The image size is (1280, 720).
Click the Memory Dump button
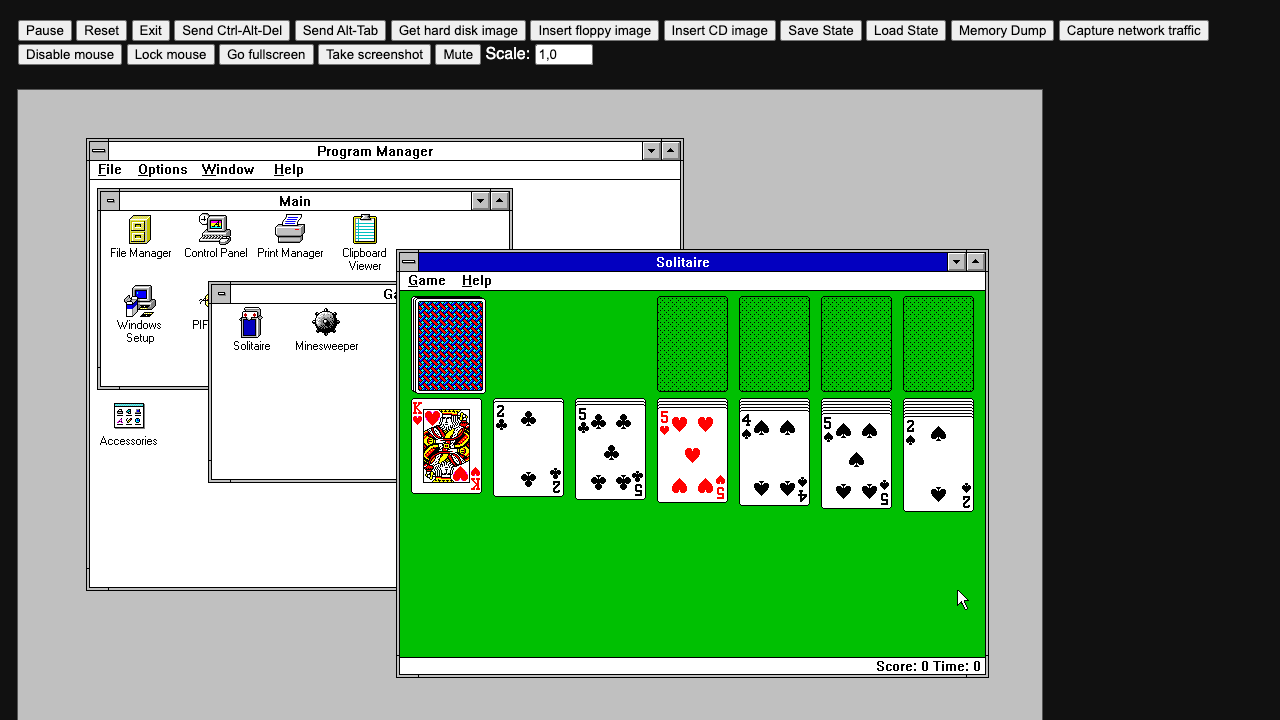(1003, 31)
